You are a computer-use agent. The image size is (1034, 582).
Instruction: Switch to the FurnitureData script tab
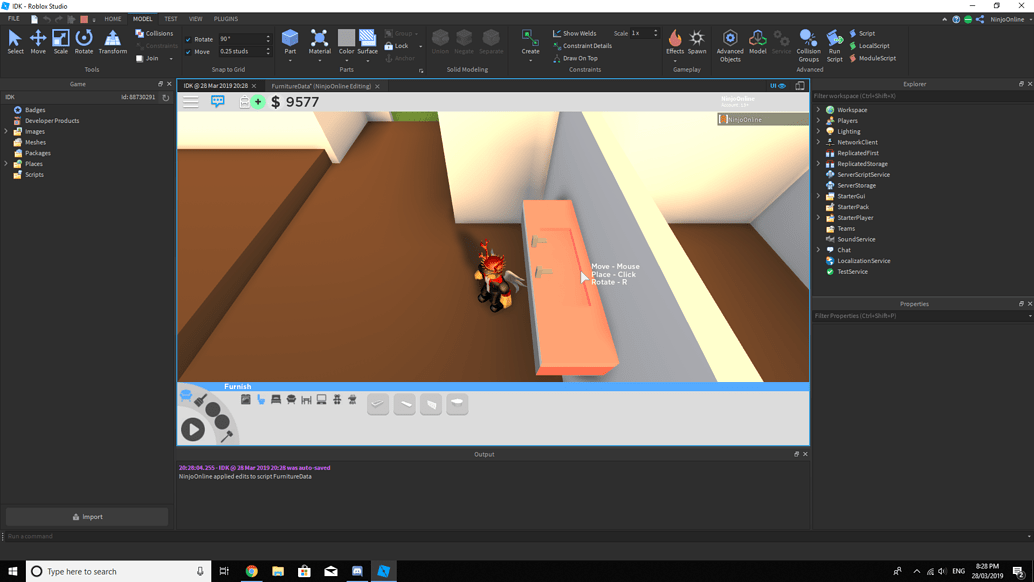tap(321, 86)
